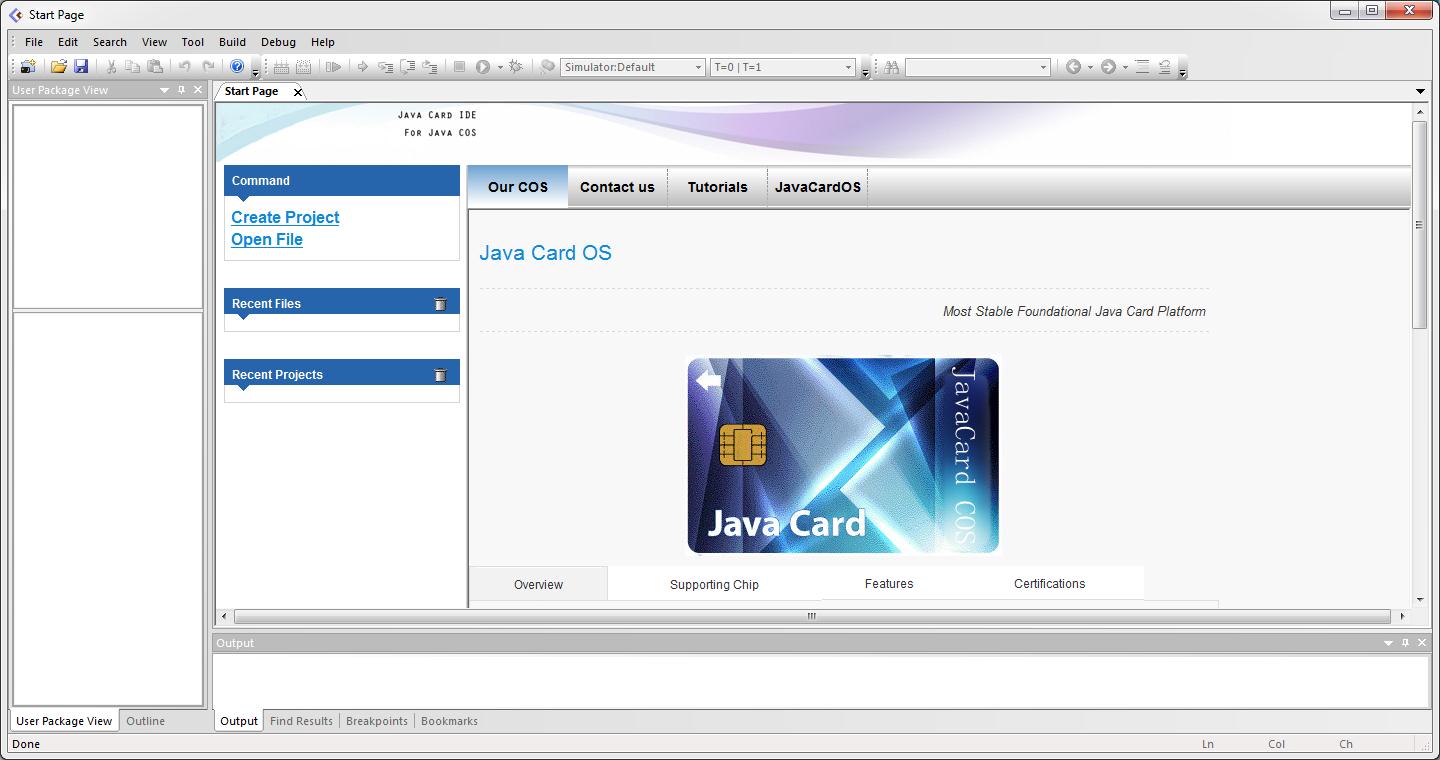Viewport: 1440px width, 760px height.
Task: Click the Open folder toolbar icon
Action: tap(59, 67)
